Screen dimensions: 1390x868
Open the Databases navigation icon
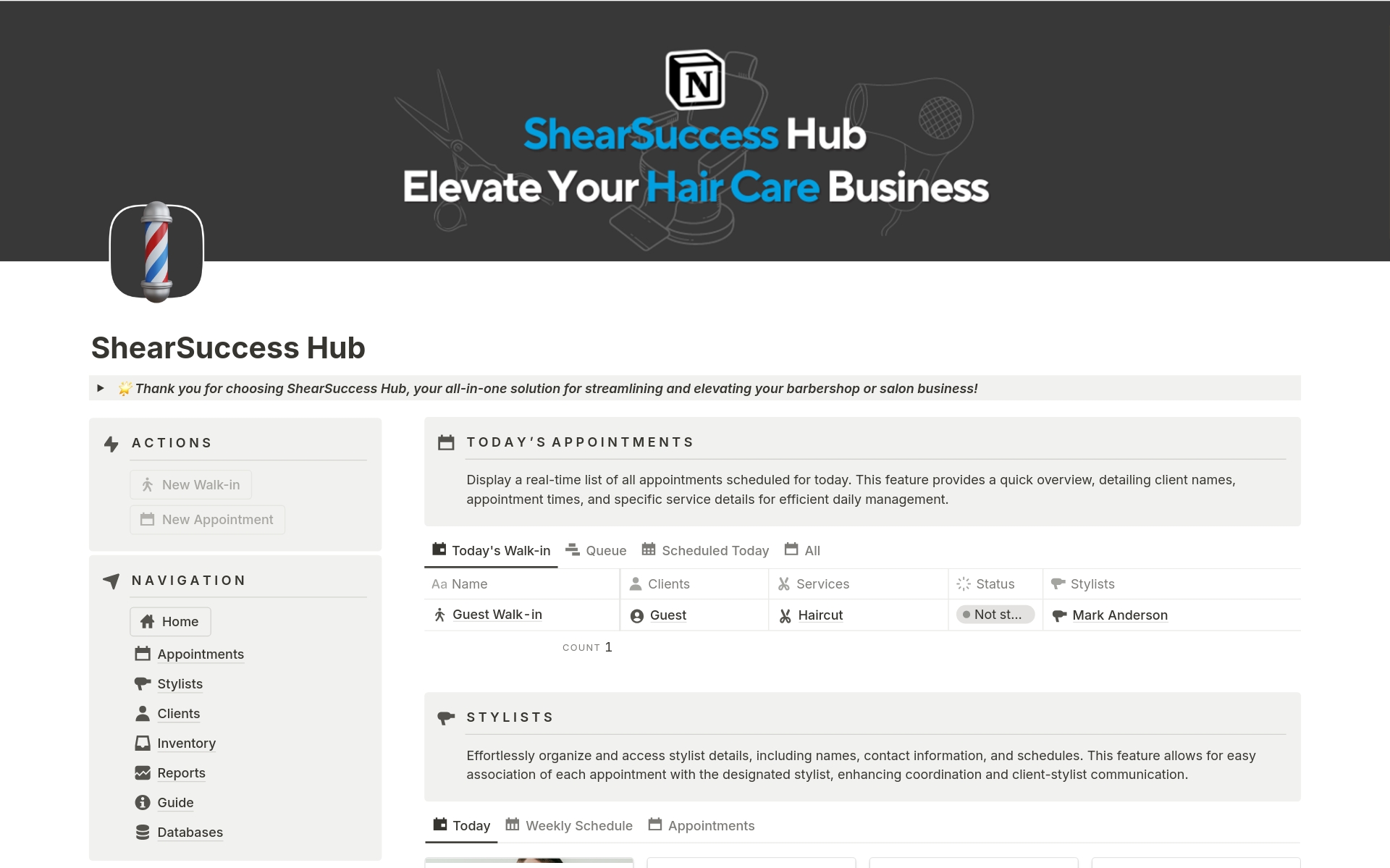145,832
